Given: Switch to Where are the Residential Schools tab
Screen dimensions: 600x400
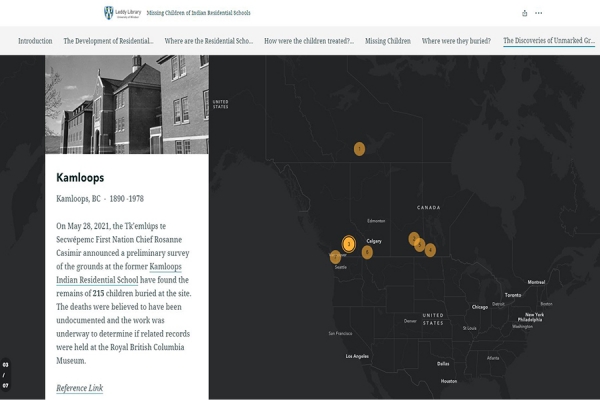Looking at the screenshot, I should pyautogui.click(x=208, y=41).
